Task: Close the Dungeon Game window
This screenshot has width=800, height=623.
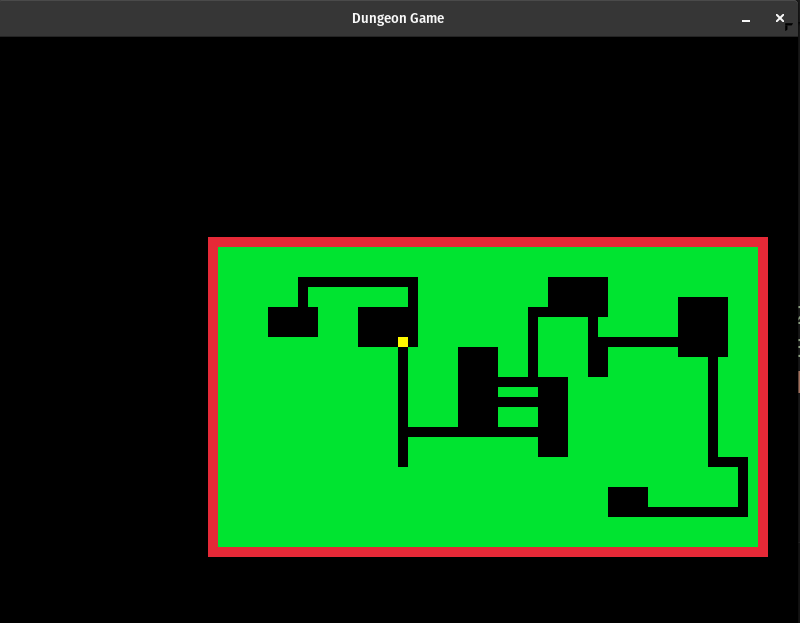Action: (780, 18)
